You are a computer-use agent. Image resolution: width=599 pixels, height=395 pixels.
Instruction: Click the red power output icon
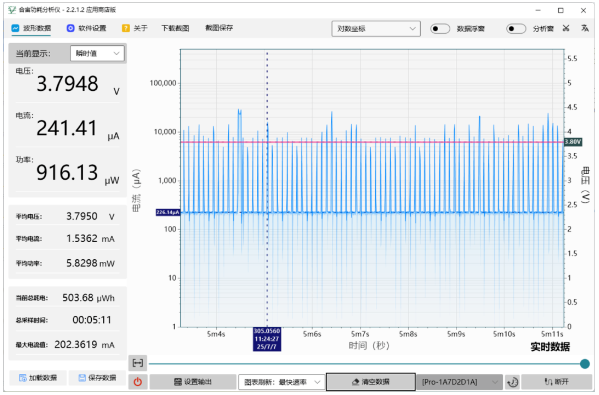point(138,382)
